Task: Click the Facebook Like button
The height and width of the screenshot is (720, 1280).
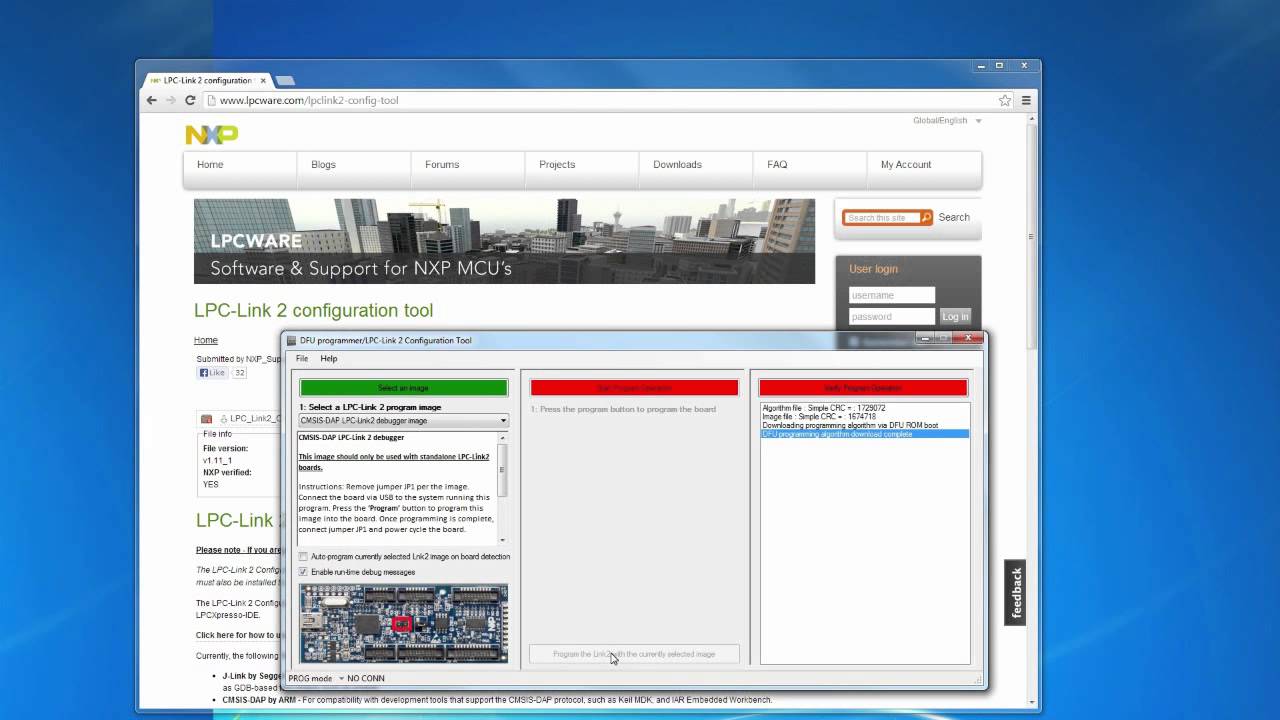Action: (x=212, y=373)
